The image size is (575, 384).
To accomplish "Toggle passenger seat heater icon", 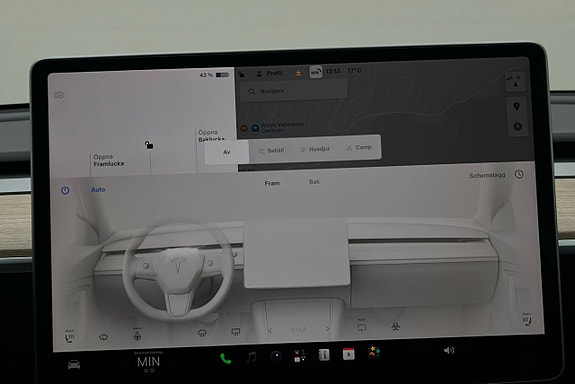I will (x=527, y=319).
